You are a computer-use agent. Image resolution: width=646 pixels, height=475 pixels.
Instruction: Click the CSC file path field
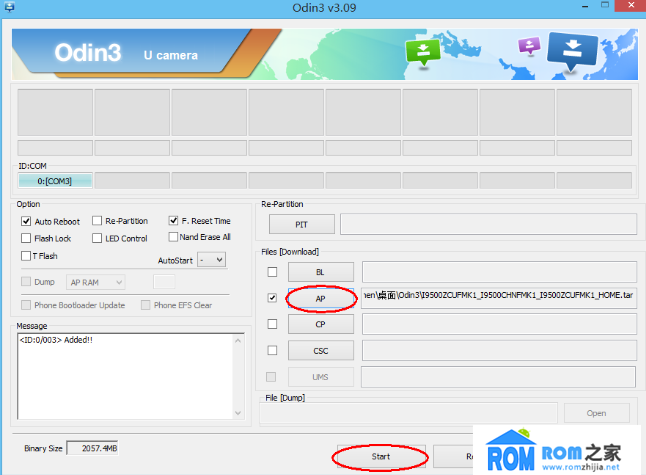pyautogui.click(x=499, y=351)
